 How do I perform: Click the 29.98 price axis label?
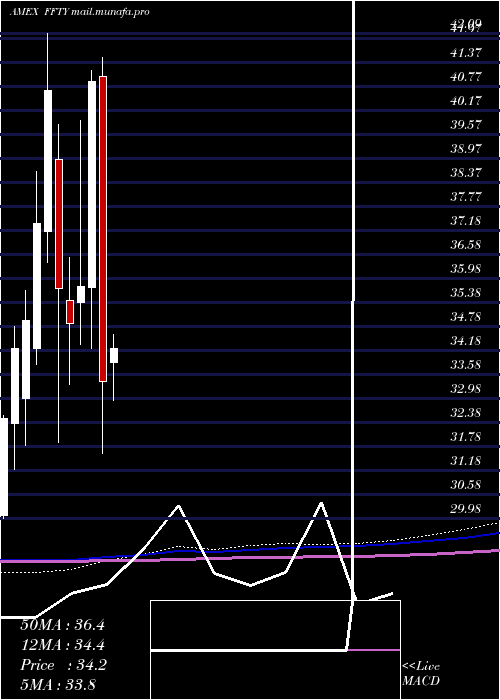click(x=466, y=509)
